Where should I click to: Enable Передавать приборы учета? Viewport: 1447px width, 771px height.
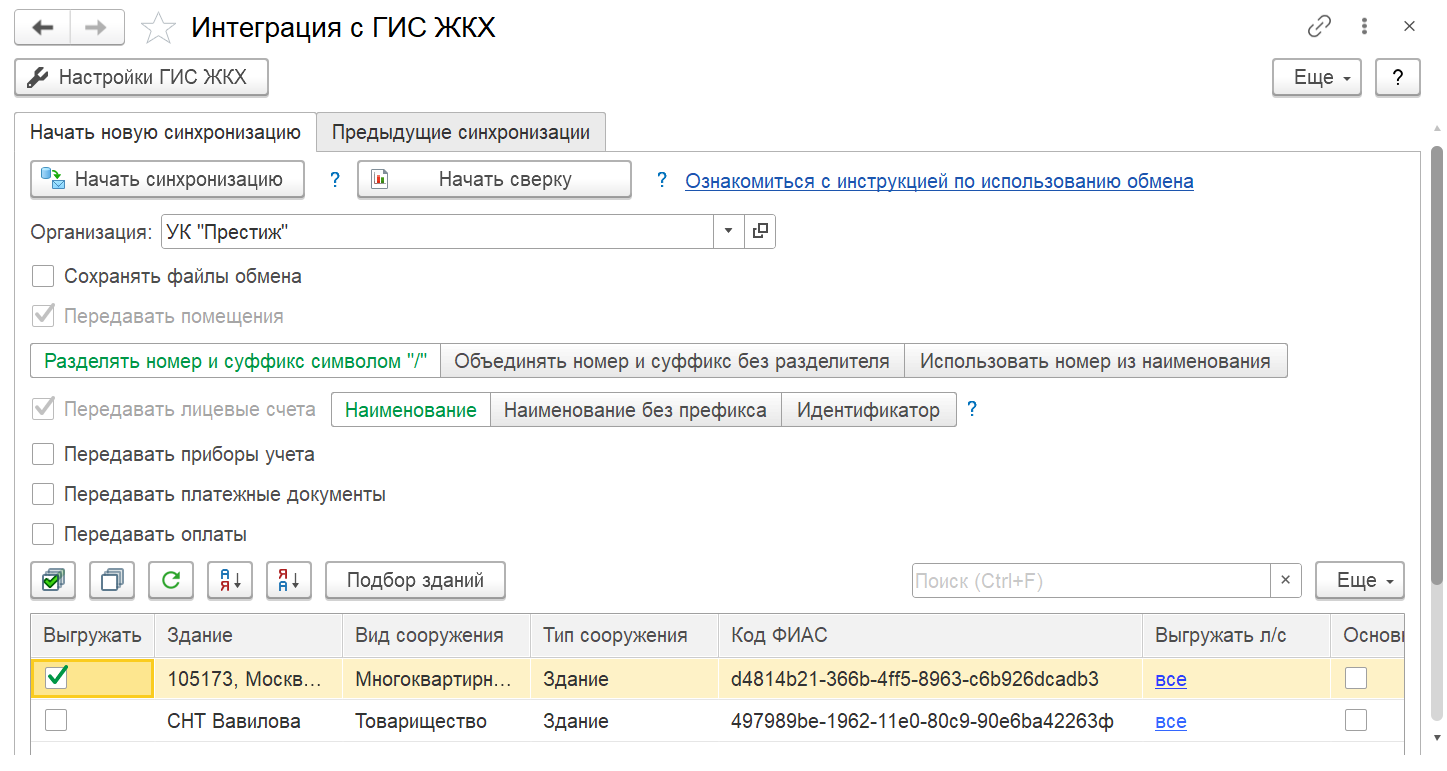tap(43, 454)
